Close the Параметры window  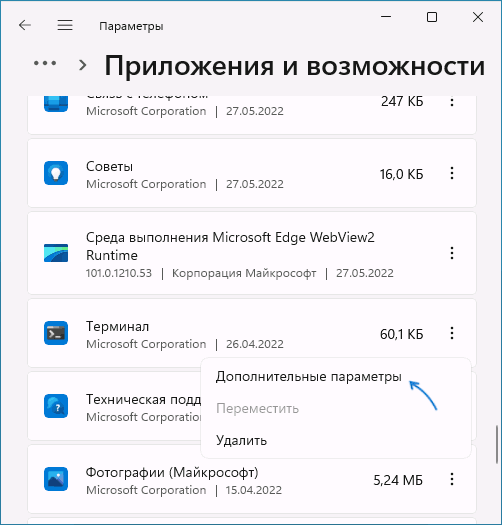478,17
